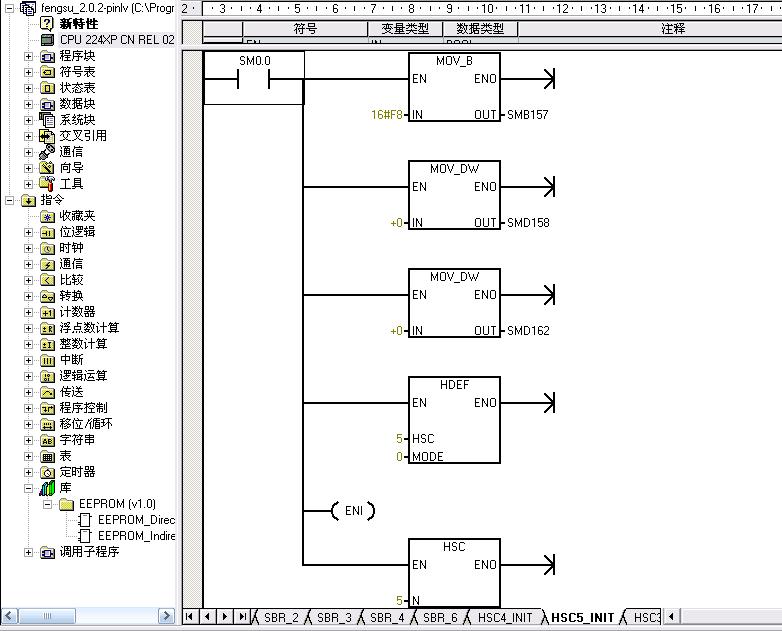Click the 状态表 status chart icon
The height and width of the screenshot is (631, 782).
pos(47,88)
